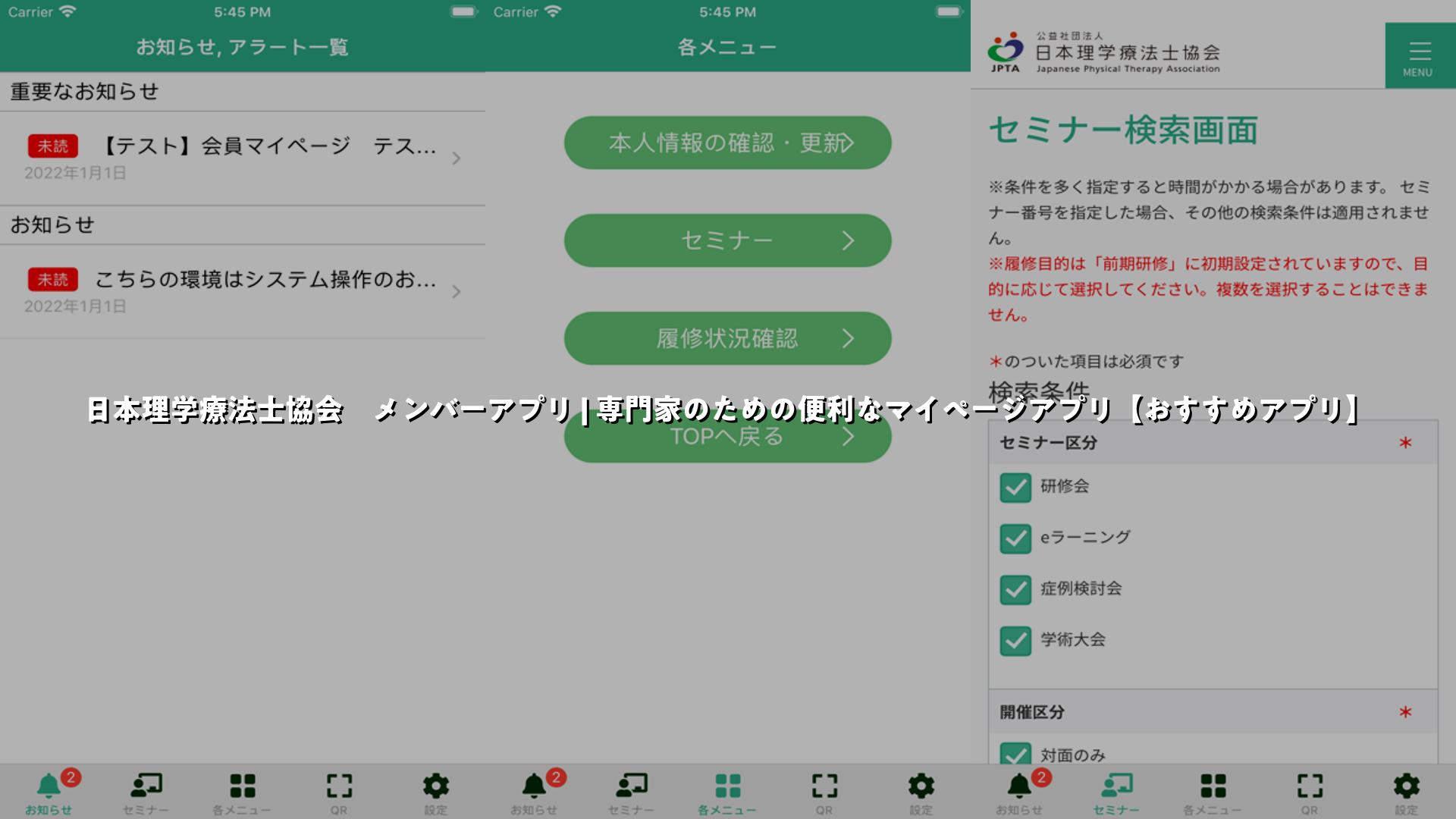This screenshot has height=819, width=1456.
Task: Tap the お知らせ bell icon in left screen
Action: (49, 786)
